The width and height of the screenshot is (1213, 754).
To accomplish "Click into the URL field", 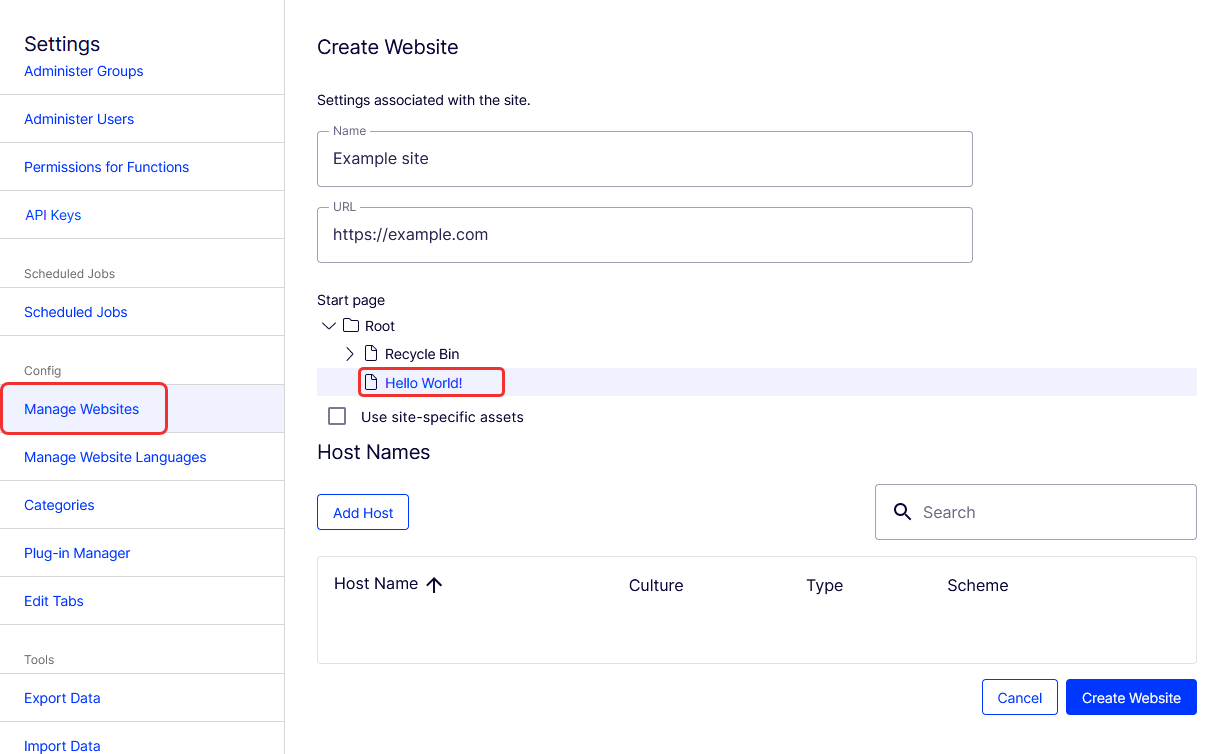I will [x=645, y=235].
